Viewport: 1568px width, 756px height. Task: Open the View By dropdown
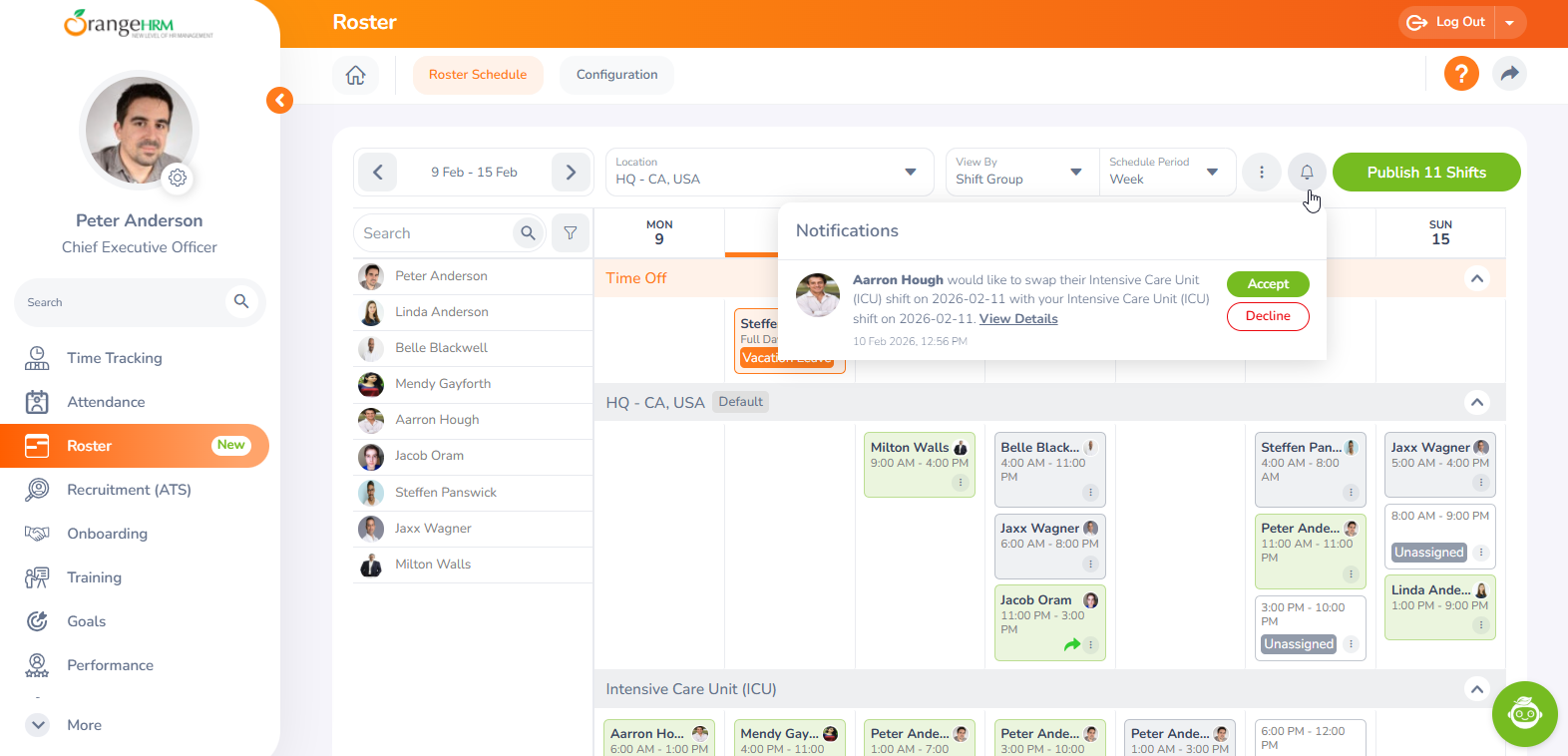[x=1018, y=172]
